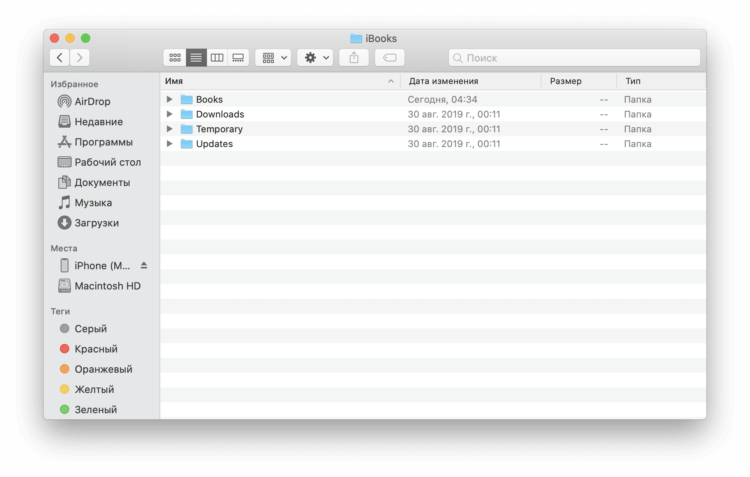
Task: Go back with the left arrow button
Action: [x=59, y=58]
